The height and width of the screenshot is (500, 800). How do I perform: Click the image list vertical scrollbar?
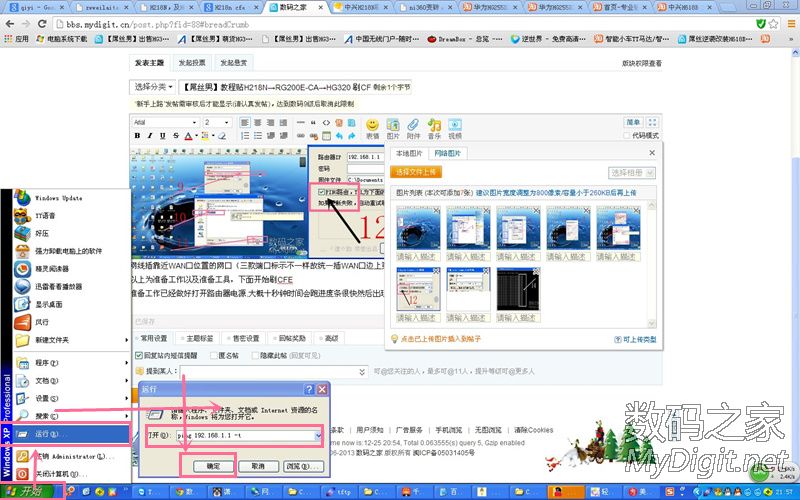pos(652,264)
